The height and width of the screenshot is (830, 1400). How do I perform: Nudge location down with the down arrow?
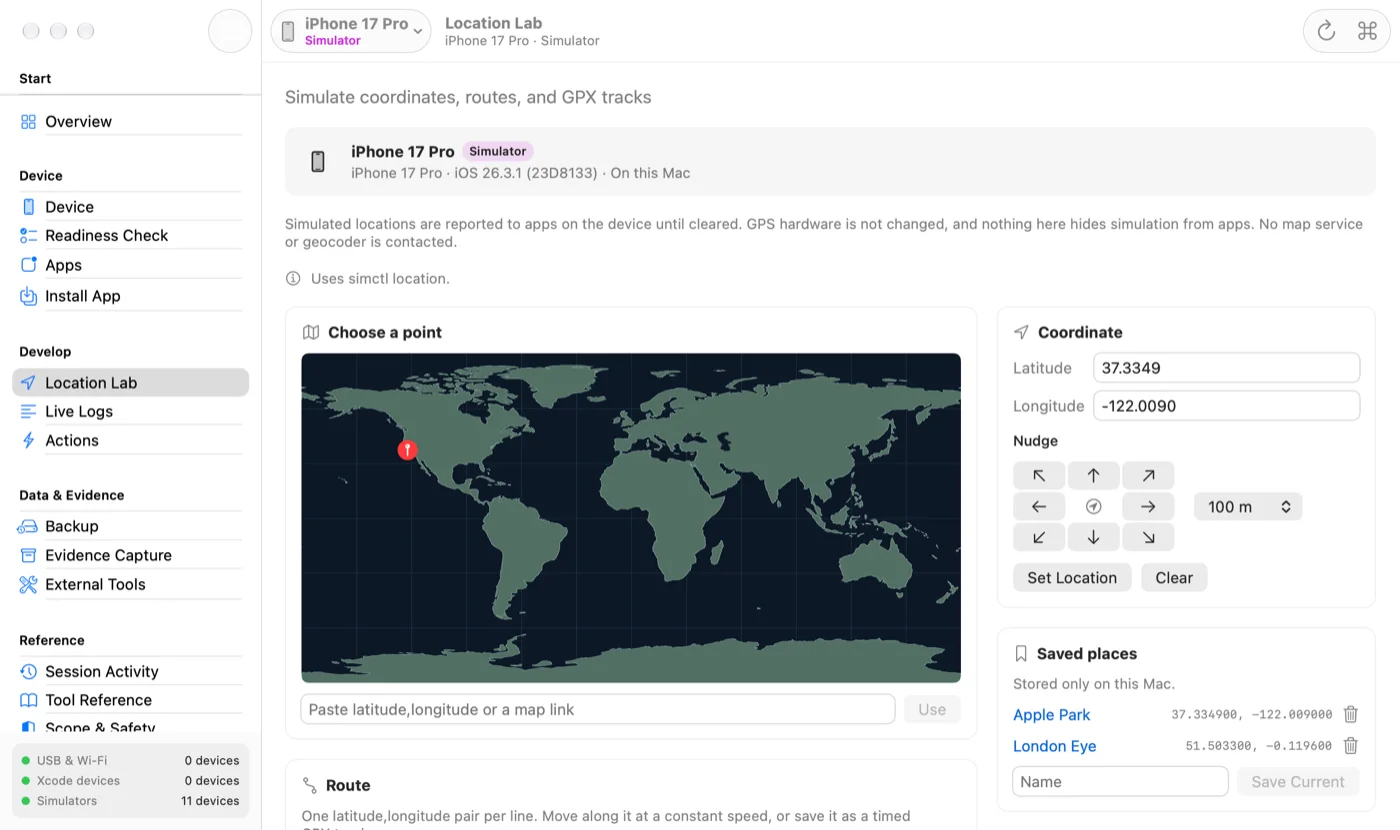(x=1094, y=537)
